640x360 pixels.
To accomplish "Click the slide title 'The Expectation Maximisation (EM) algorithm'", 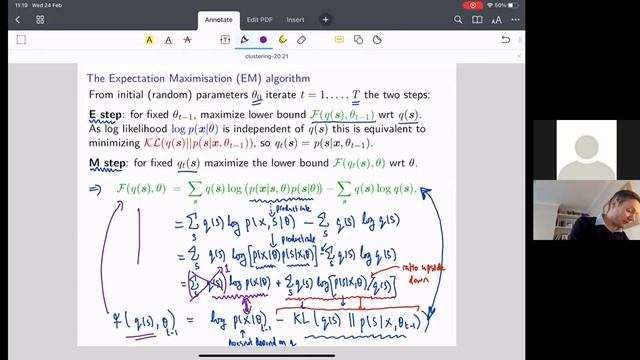I will pyautogui.click(x=198, y=78).
